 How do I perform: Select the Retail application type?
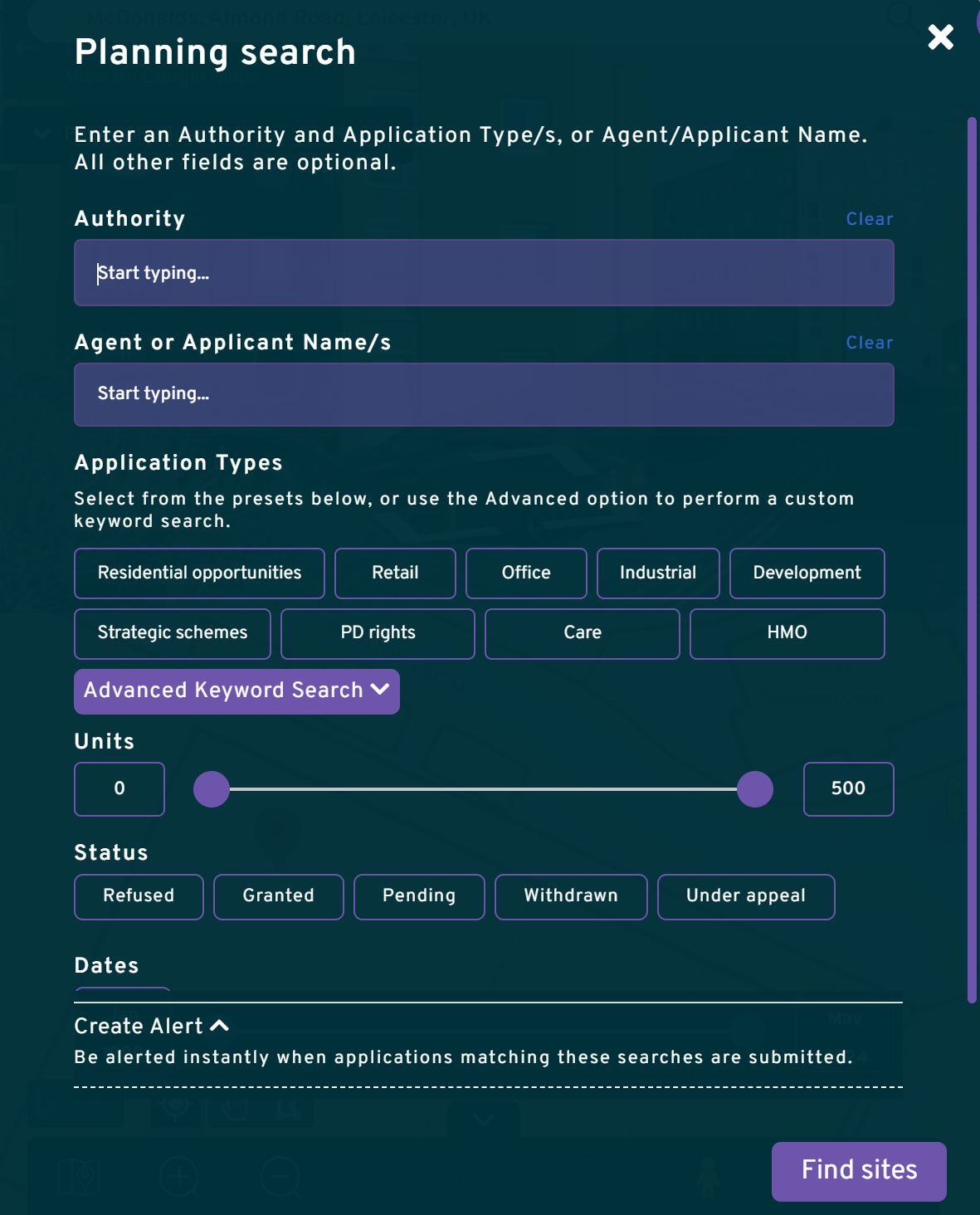395,573
